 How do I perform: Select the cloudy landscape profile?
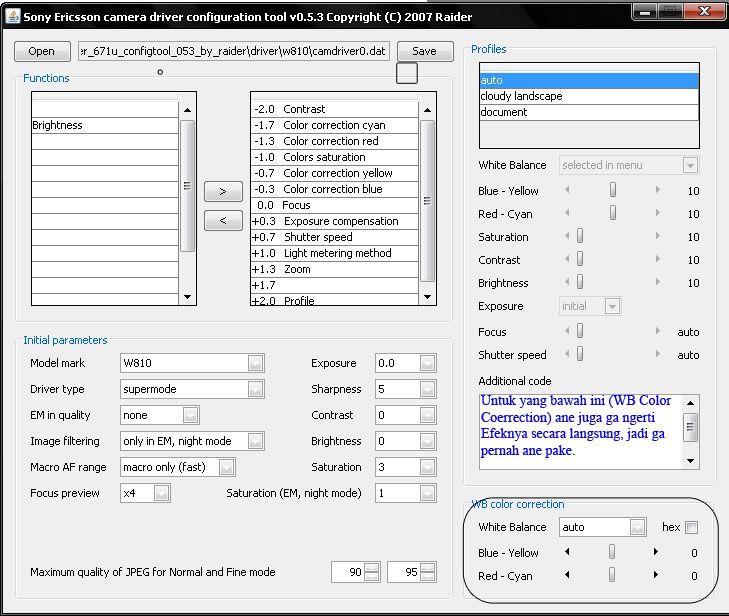(x=589, y=96)
